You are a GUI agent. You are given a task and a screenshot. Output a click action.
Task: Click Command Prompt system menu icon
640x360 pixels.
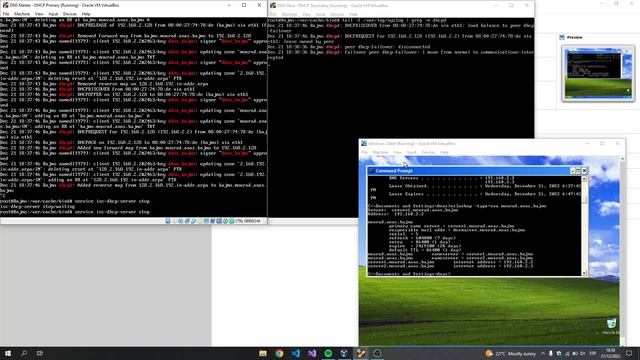tap(371, 171)
